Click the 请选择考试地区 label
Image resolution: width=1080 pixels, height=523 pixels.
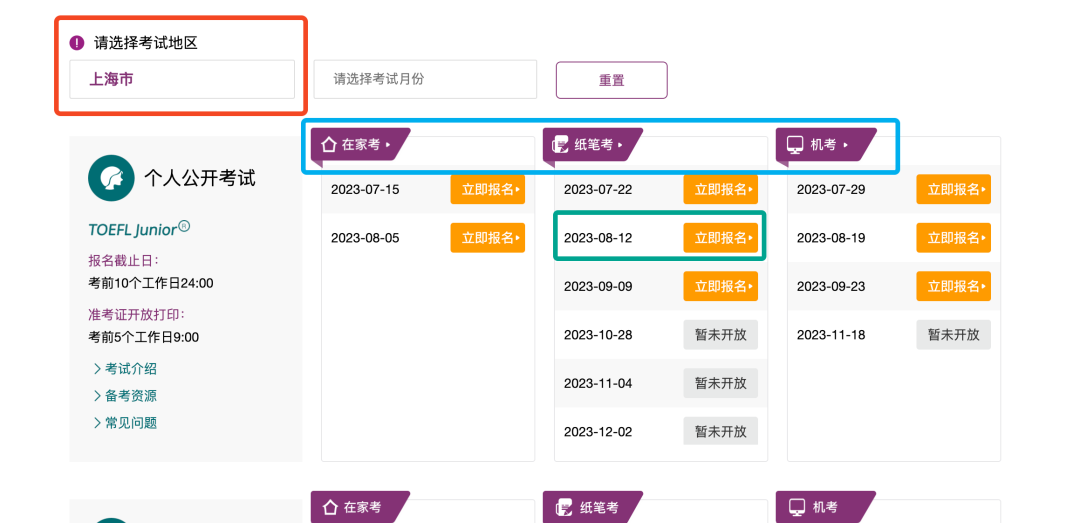[x=146, y=43]
